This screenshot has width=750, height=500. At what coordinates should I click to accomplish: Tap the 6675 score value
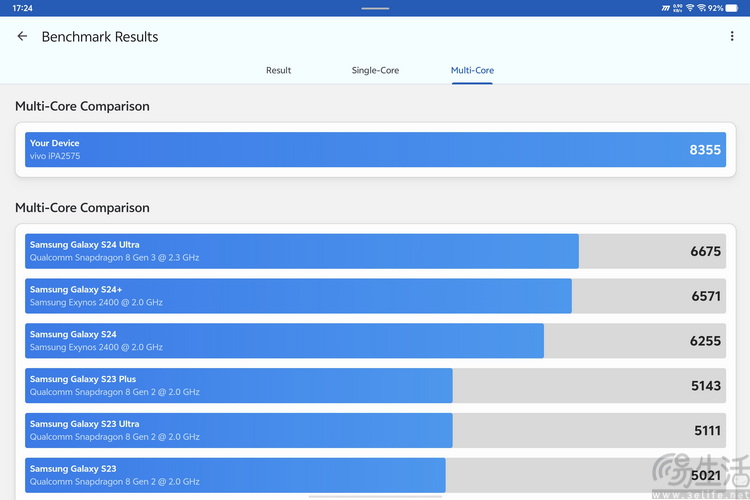click(705, 251)
